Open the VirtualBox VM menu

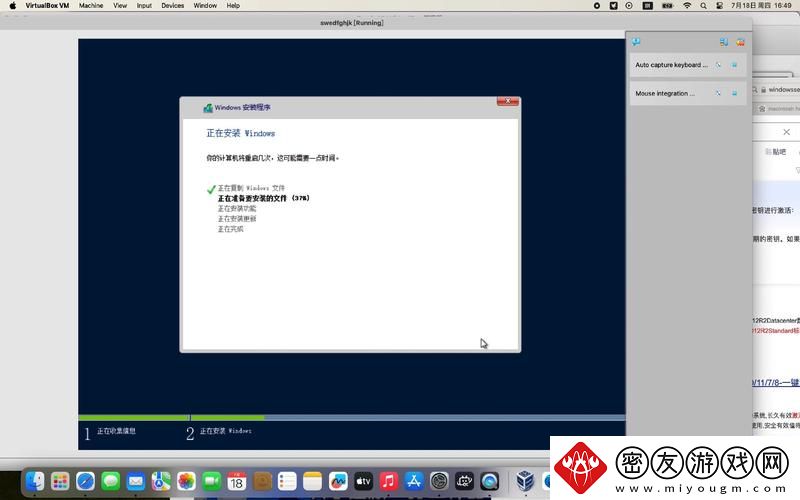point(47,6)
